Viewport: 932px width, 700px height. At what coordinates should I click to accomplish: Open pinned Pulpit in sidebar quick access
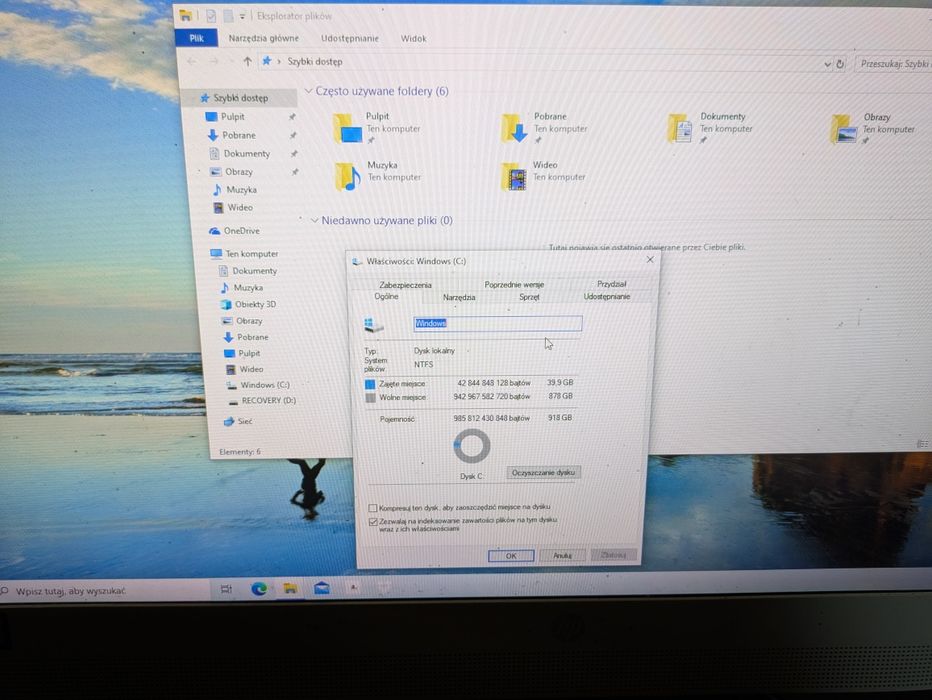click(x=232, y=116)
